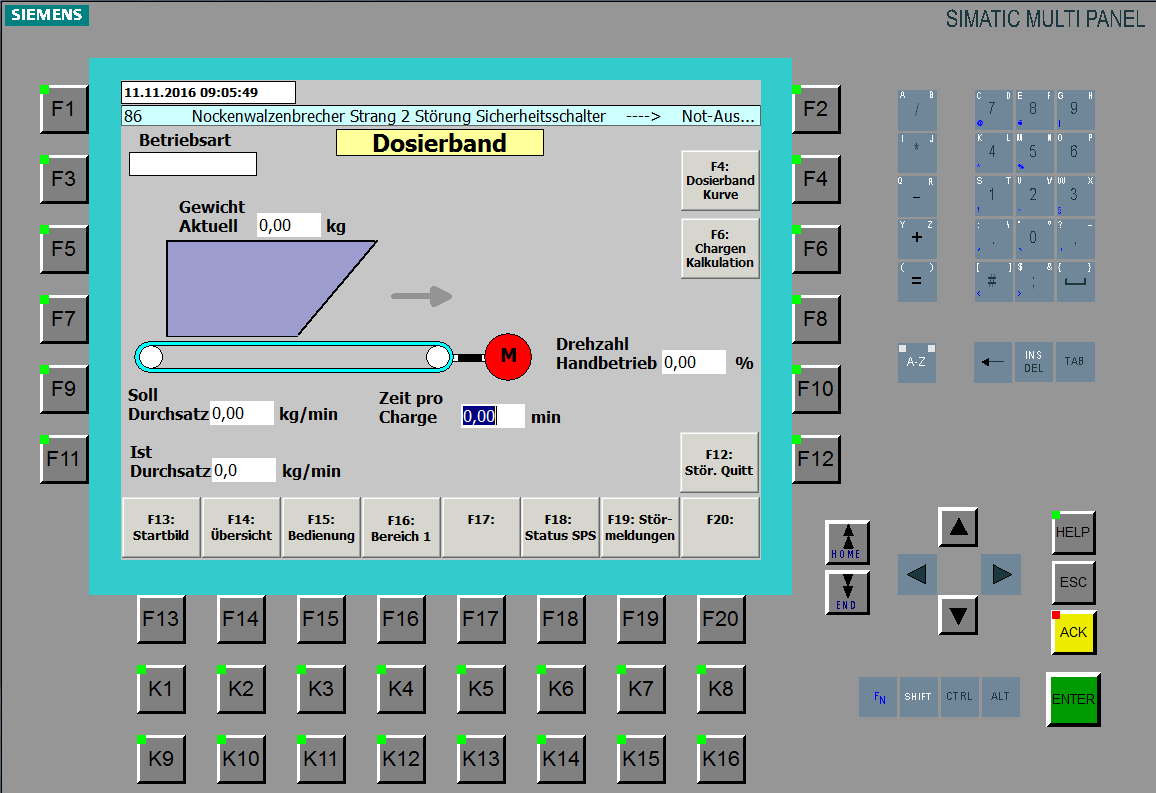Toggle the FN modifier key
The height and width of the screenshot is (793, 1156).
(878, 697)
